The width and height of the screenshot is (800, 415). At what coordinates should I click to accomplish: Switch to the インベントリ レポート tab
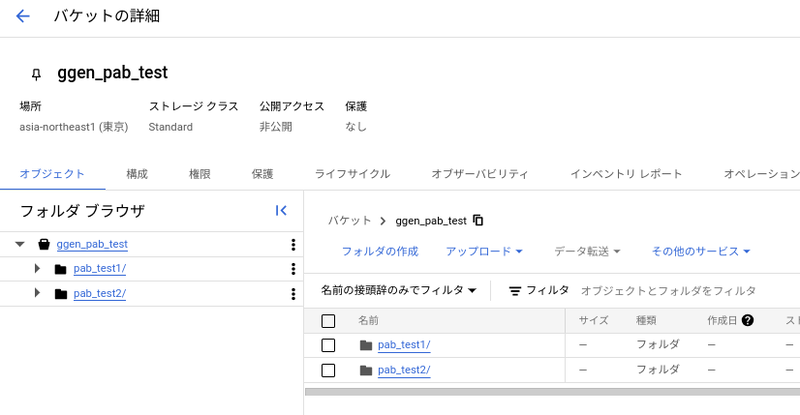pos(626,174)
